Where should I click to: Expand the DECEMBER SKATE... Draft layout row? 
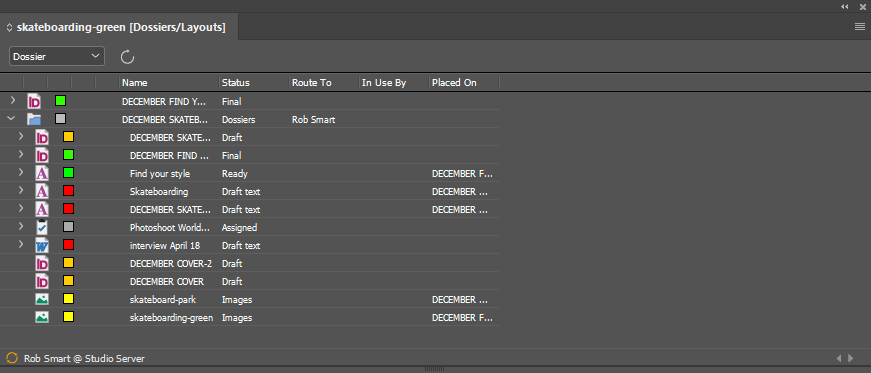coord(21,137)
